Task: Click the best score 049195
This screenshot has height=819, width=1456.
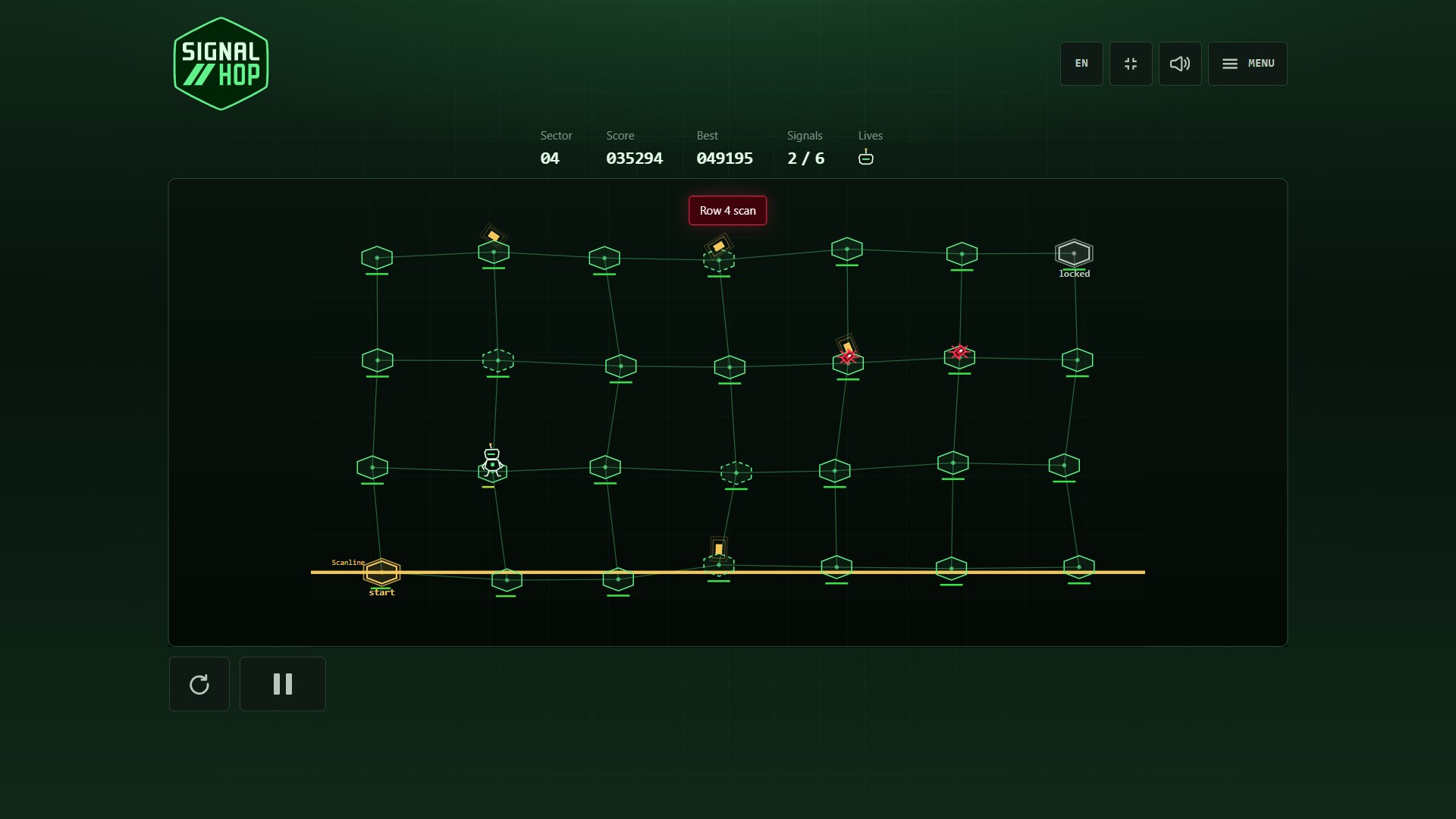Action: 724,158
